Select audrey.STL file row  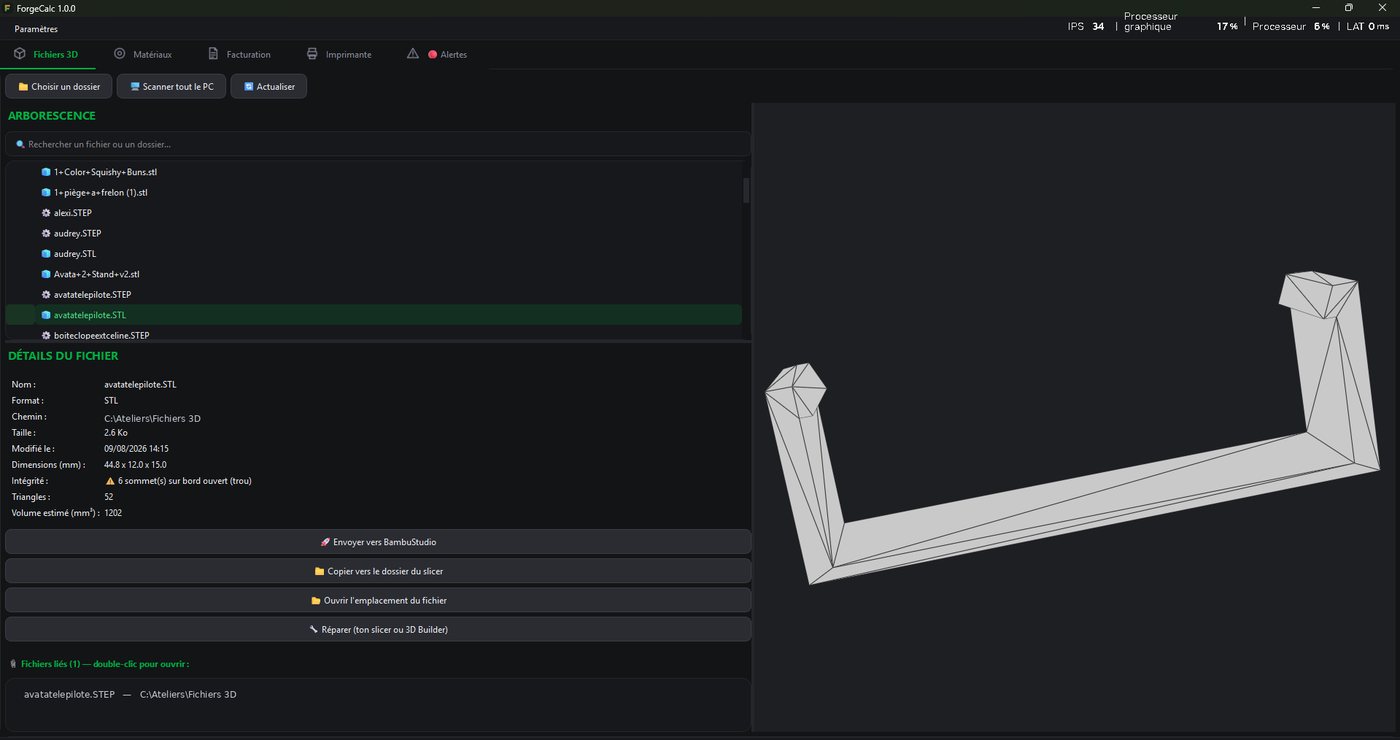coord(374,254)
